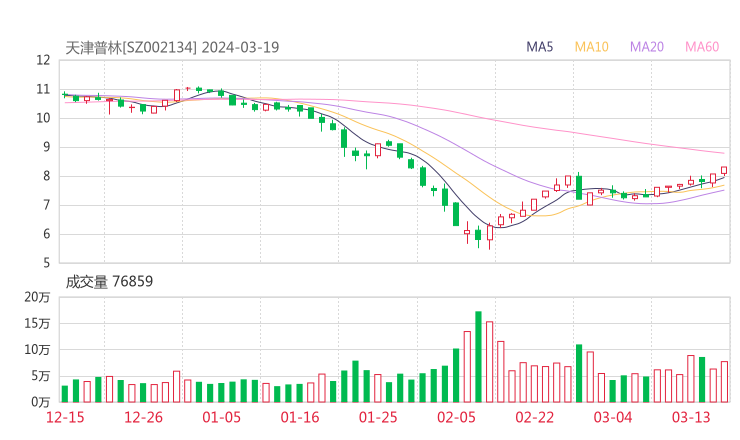Click the chart title 天津普林[SZ002134] 2024-03-19
The height and width of the screenshot is (440, 740).
[172, 47]
